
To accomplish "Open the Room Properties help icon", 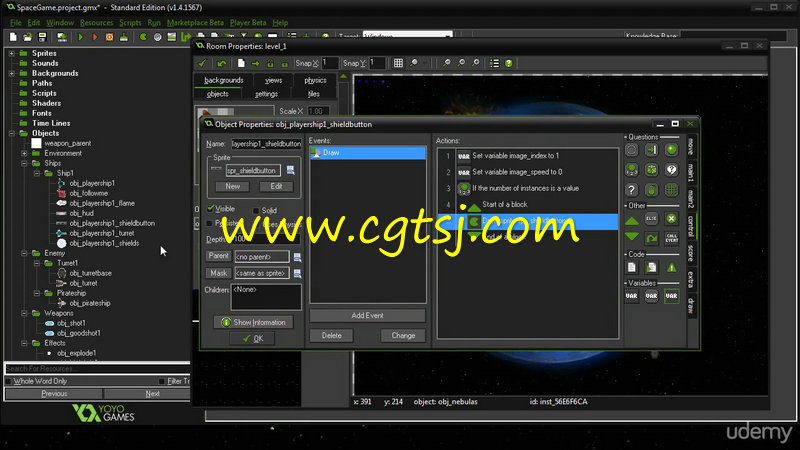I will point(509,63).
